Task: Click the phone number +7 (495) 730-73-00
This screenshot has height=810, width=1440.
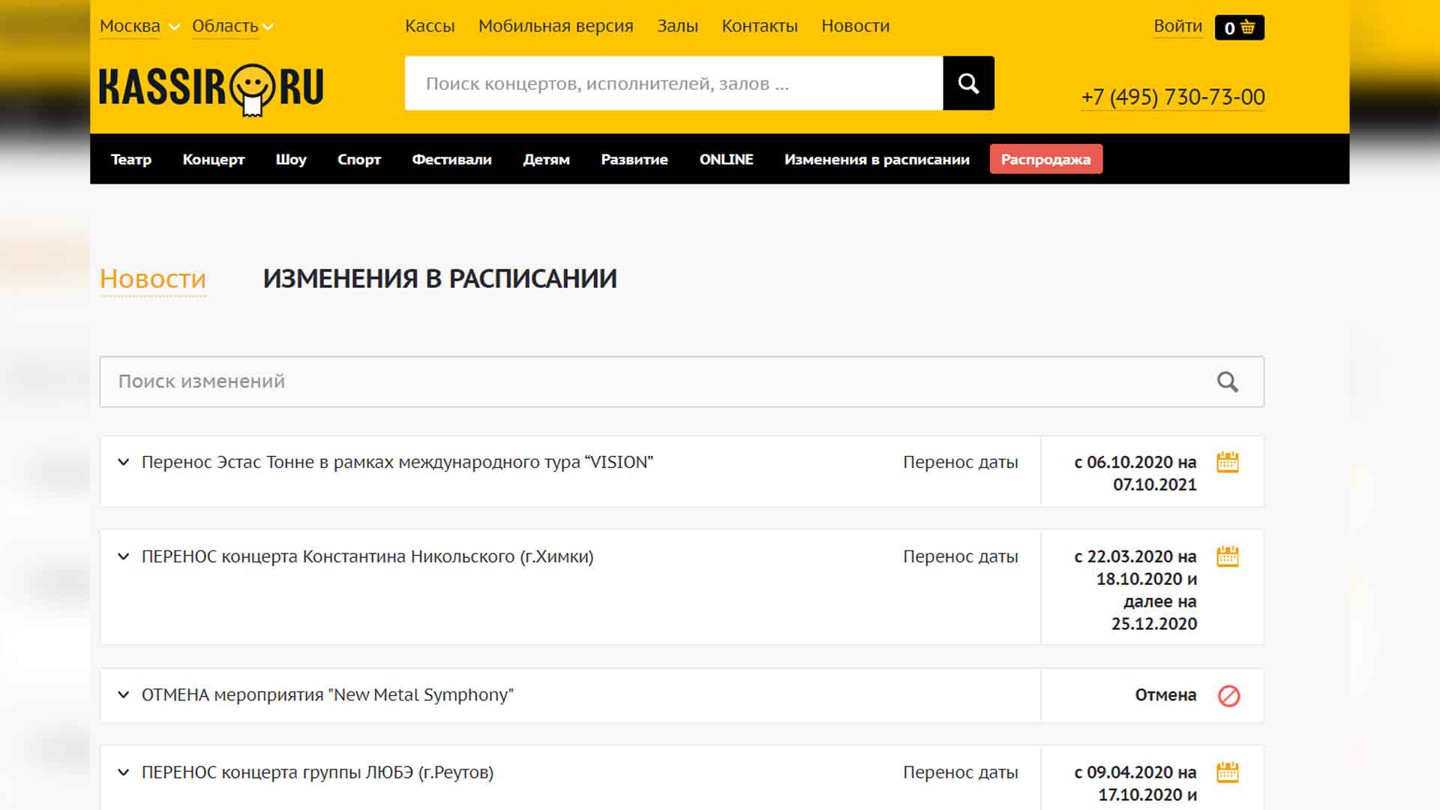Action: point(1173,97)
